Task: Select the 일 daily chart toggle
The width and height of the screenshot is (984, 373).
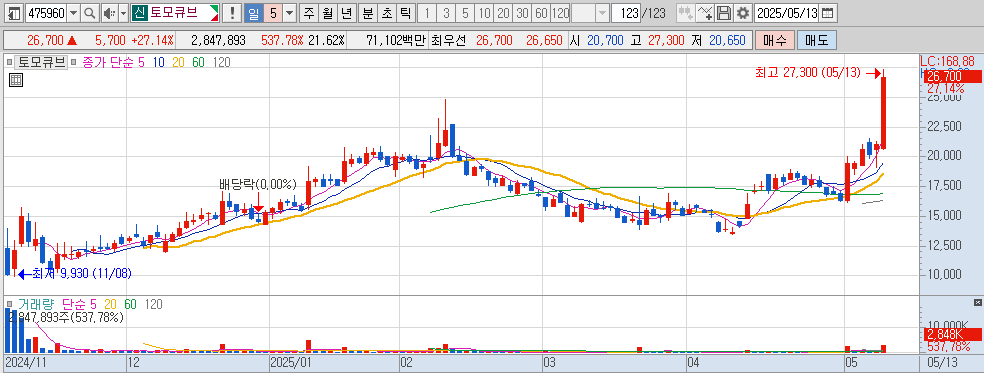Action: 253,13
